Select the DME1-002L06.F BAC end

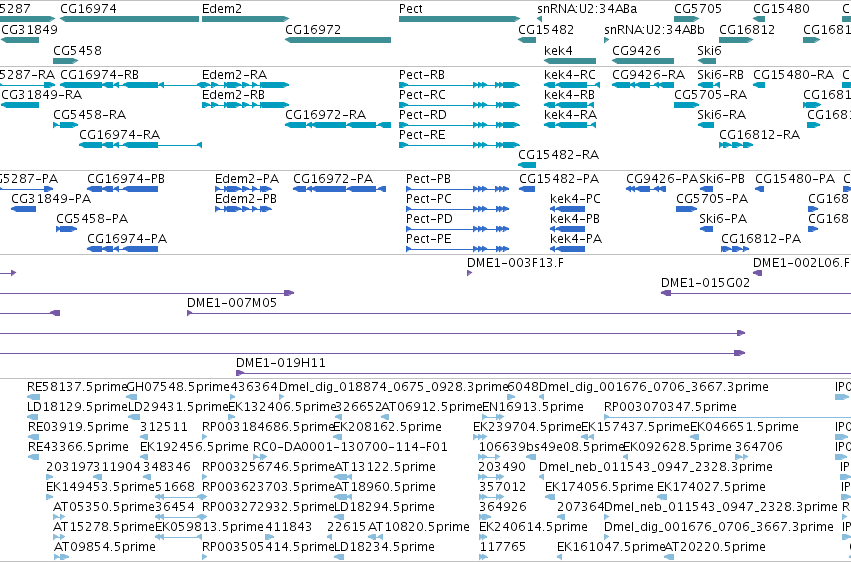758,273
